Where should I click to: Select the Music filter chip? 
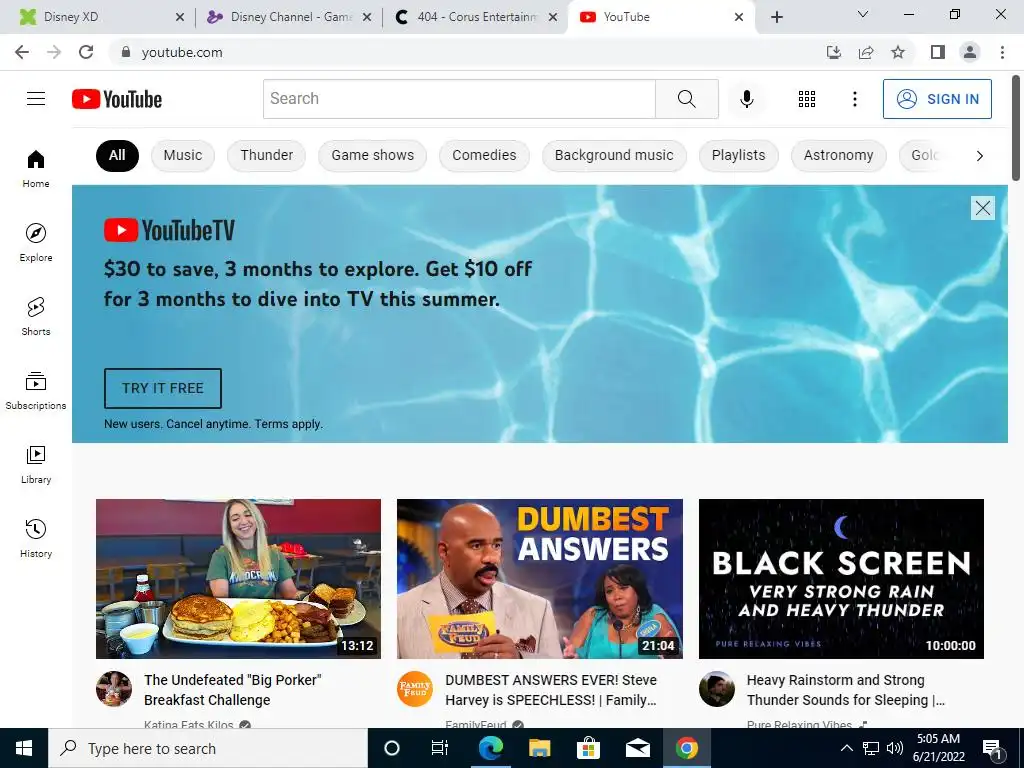(x=183, y=155)
